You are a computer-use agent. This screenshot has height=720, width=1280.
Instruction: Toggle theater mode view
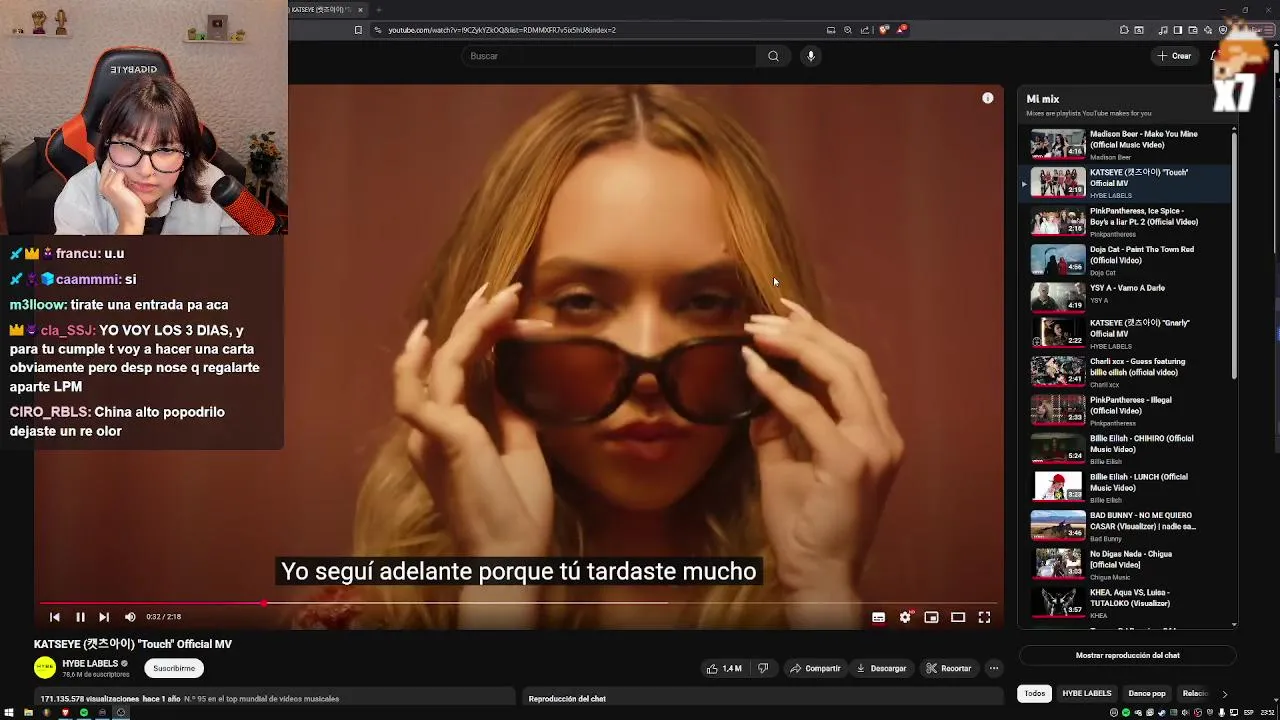click(958, 617)
